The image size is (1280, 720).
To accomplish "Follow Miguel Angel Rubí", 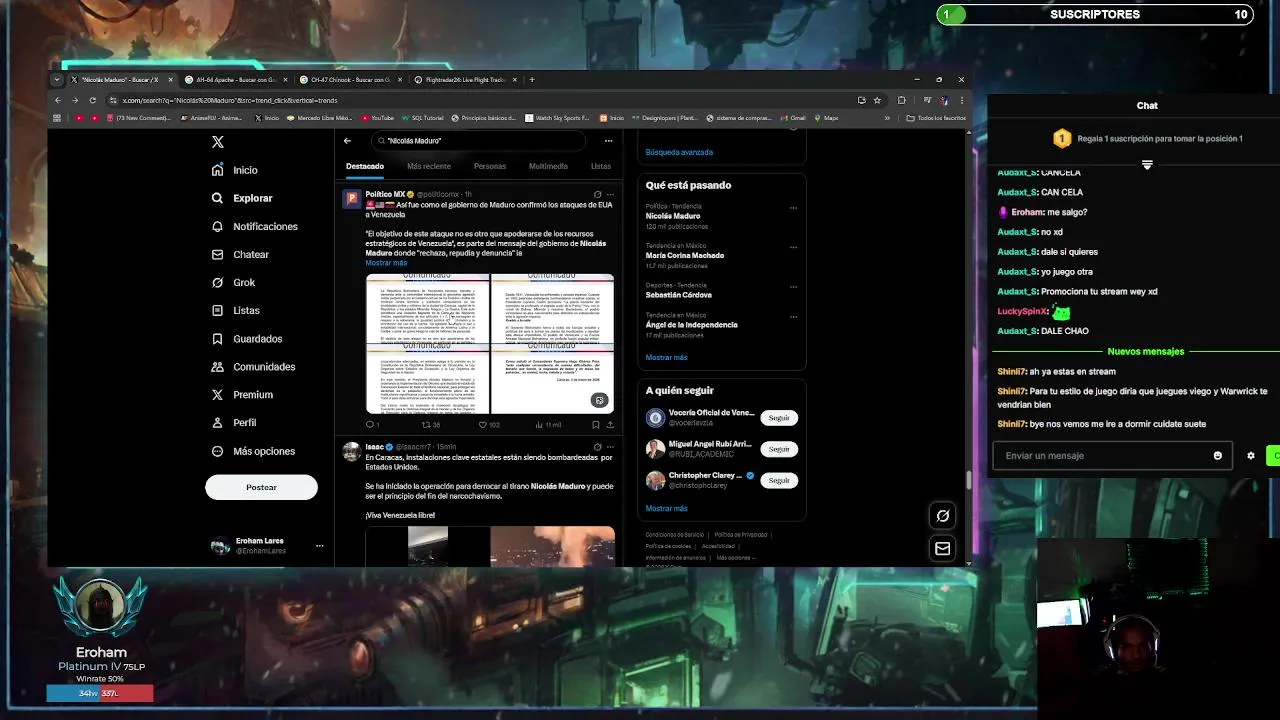I will 779,449.
